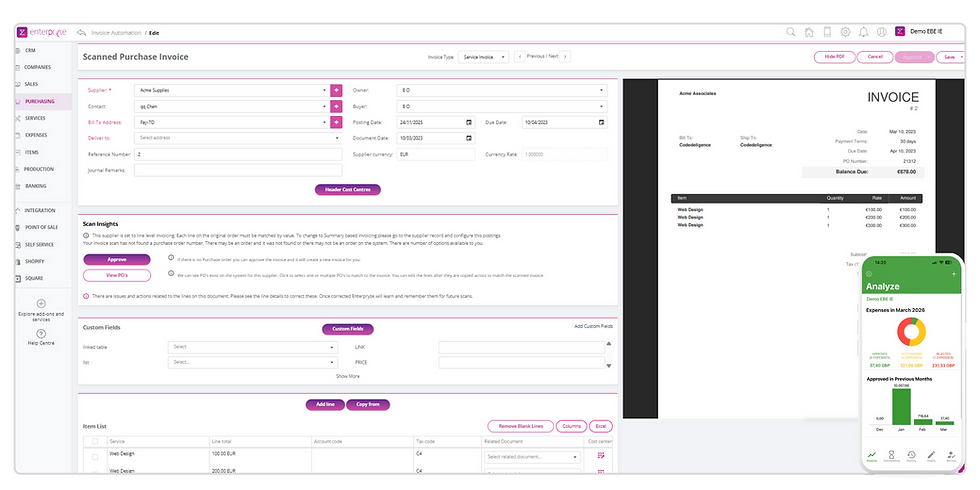Click the back arrow beside Invoice Automation
This screenshot has height=490, width=980.
[x=81, y=32]
